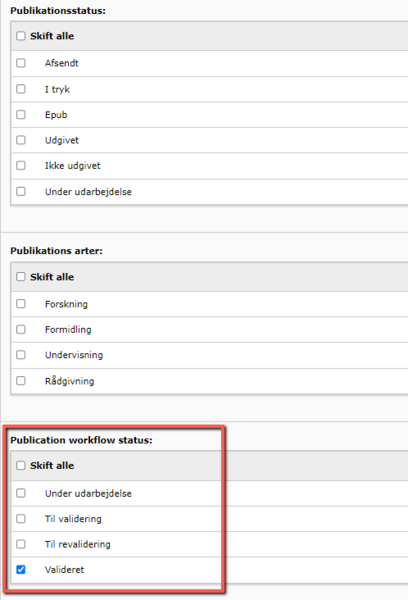This screenshot has height=600, width=408.
Task: Tick the Til validering checkbox
Action: [21, 519]
